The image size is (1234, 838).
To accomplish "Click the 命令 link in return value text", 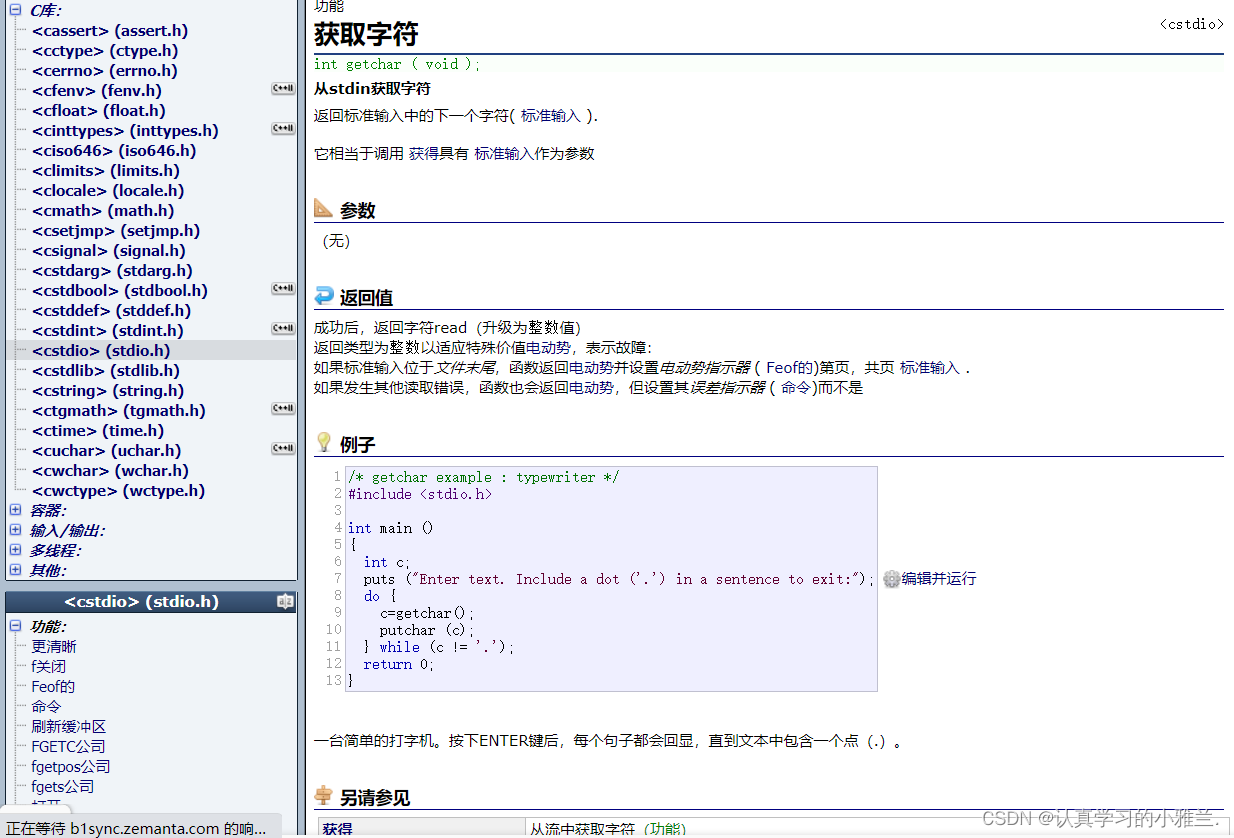I will click(796, 388).
